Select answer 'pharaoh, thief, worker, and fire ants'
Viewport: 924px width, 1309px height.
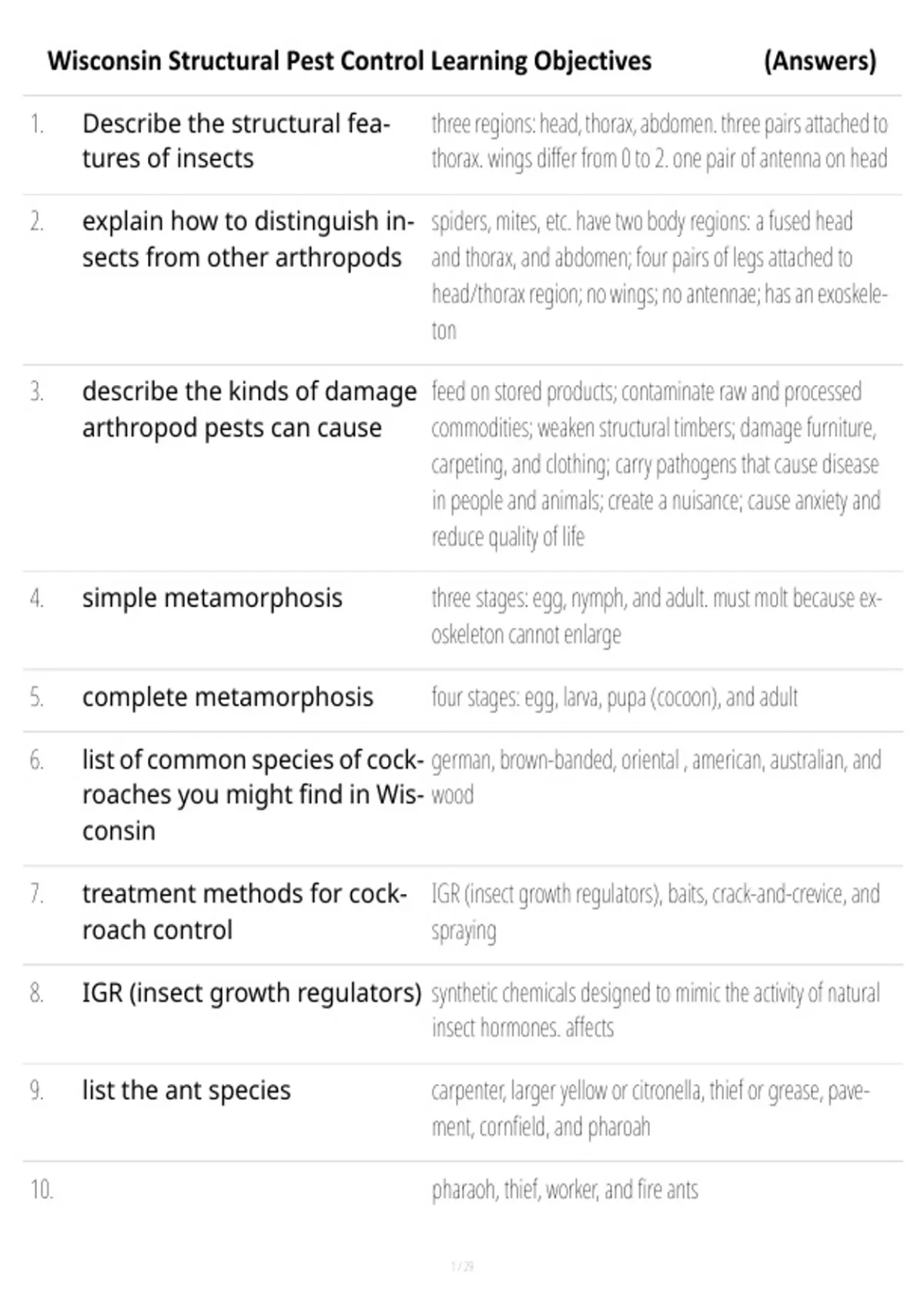click(x=564, y=1190)
